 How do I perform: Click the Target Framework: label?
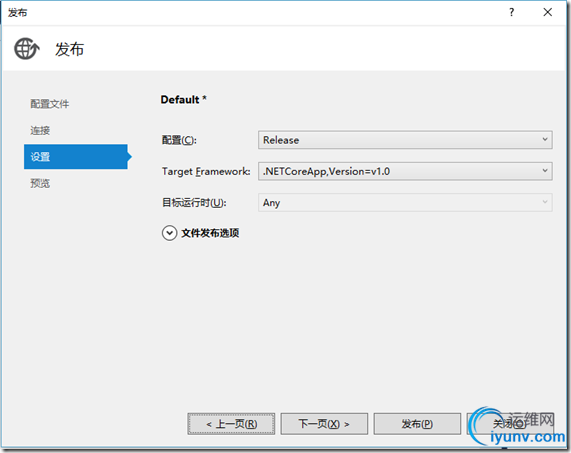click(206, 172)
